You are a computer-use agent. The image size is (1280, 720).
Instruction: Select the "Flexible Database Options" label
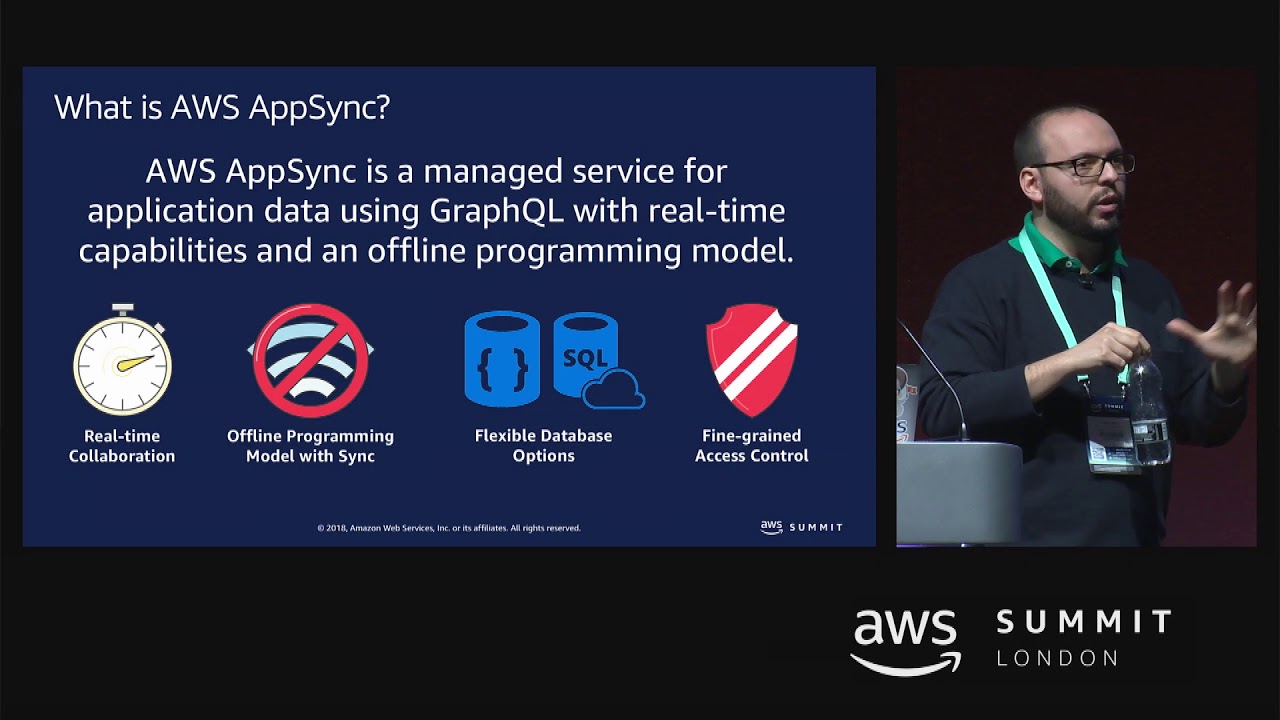[544, 446]
